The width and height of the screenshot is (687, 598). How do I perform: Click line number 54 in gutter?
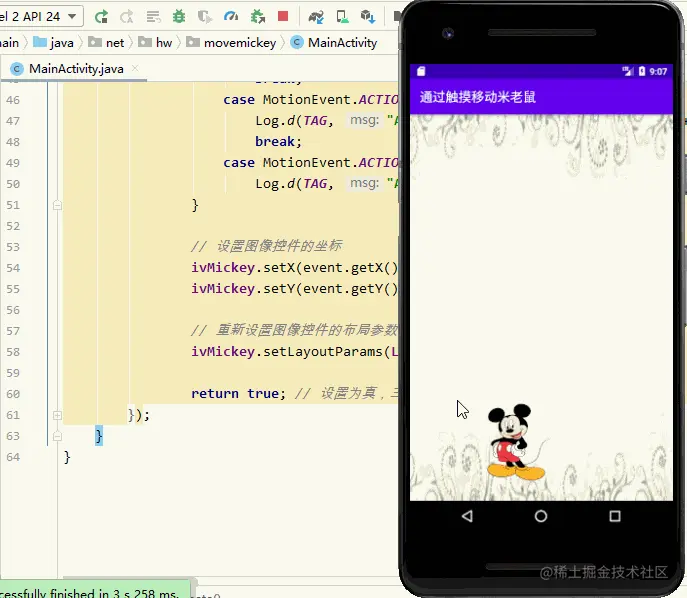[x=13, y=268]
